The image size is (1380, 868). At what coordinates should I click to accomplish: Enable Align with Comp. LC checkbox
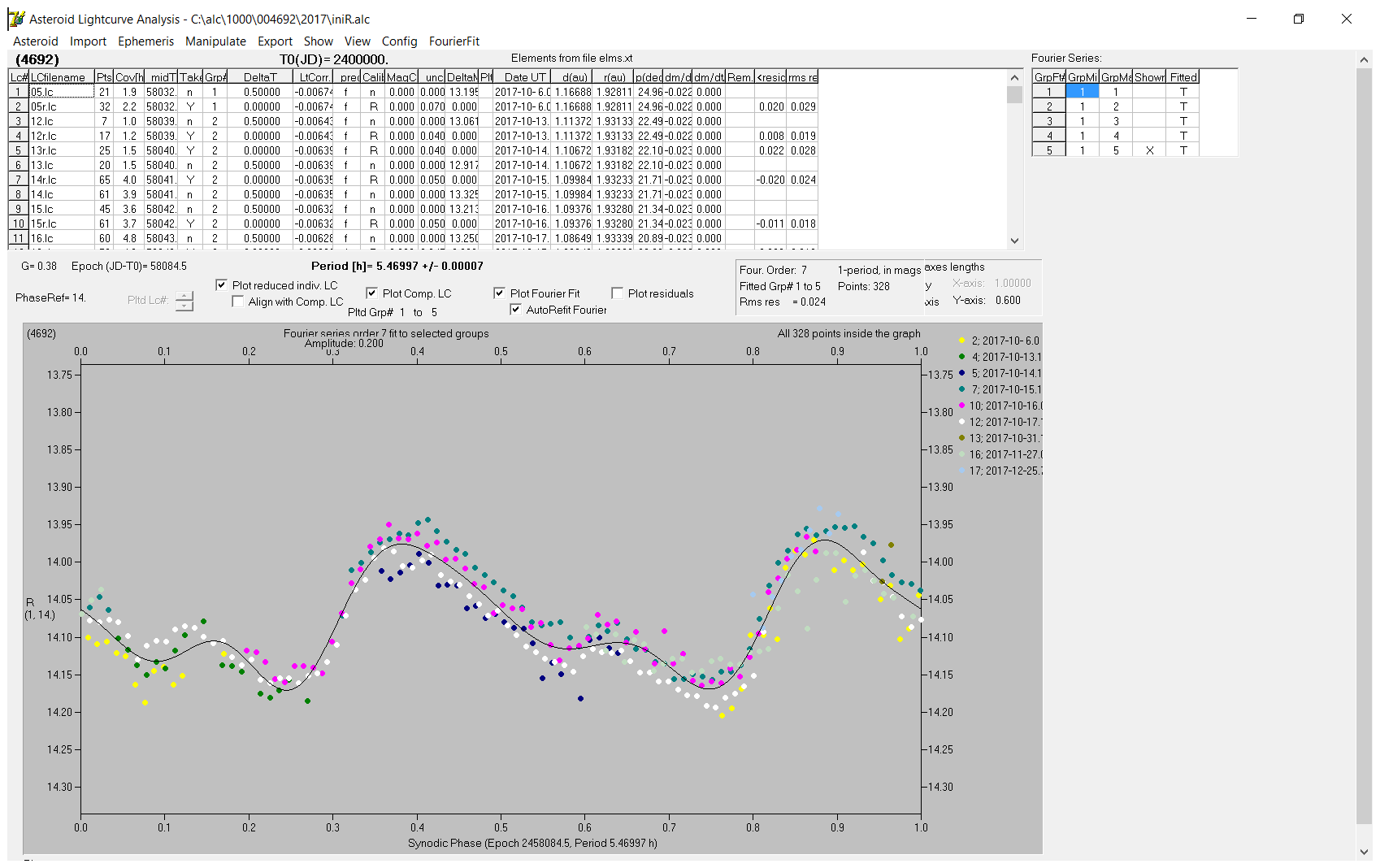(x=238, y=302)
